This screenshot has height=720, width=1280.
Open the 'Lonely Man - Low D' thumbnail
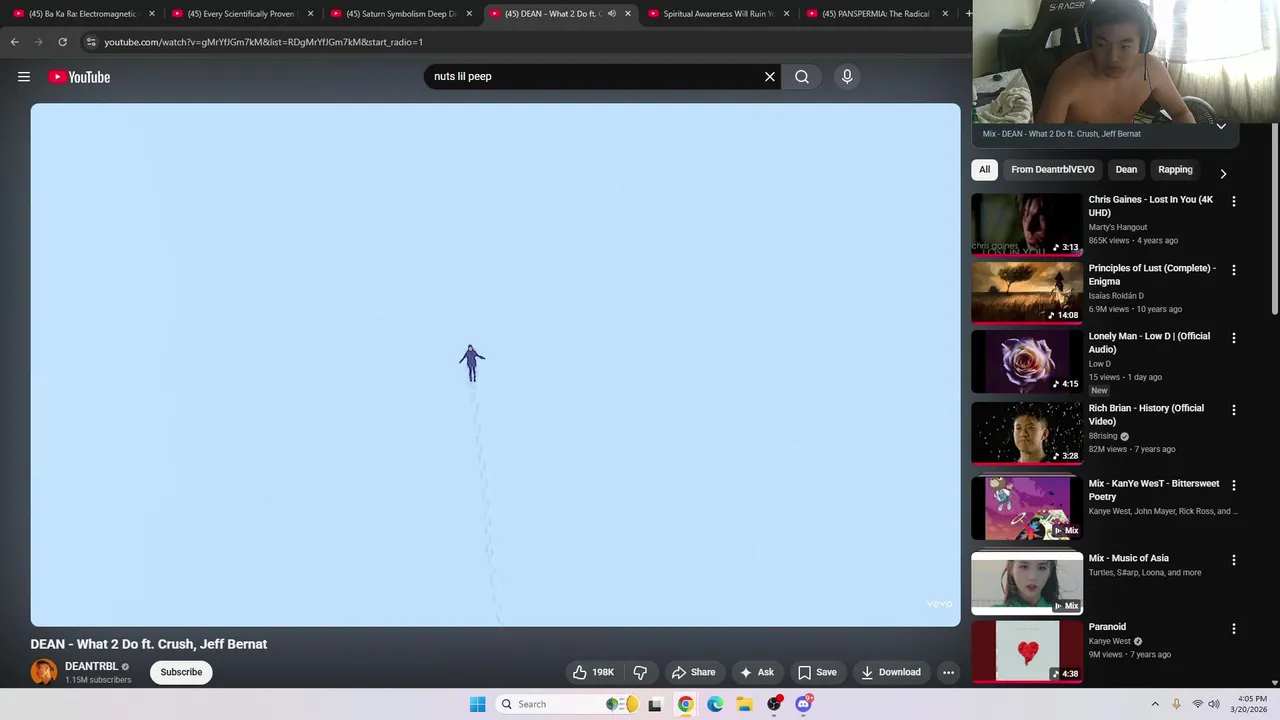1027,361
